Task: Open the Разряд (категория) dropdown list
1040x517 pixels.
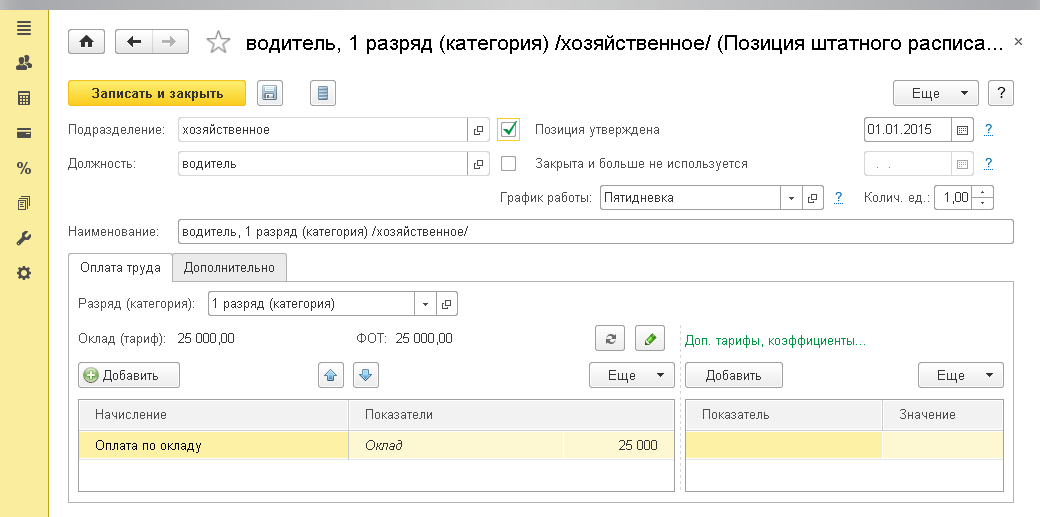Action: click(x=426, y=303)
